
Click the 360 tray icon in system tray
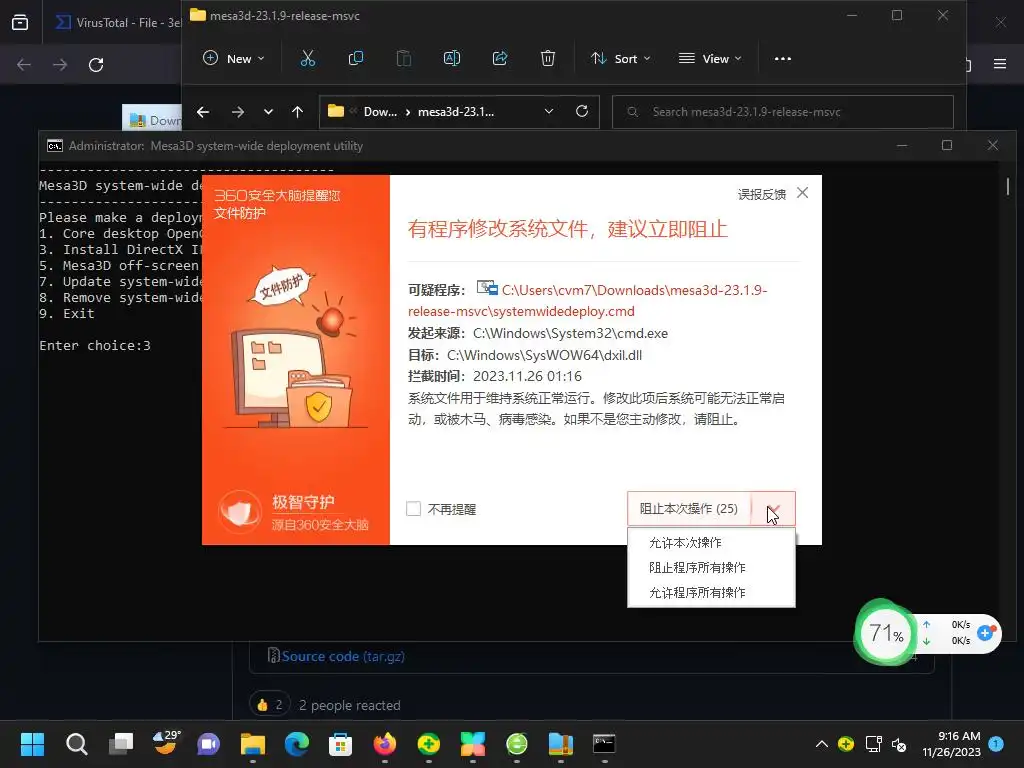coord(846,744)
